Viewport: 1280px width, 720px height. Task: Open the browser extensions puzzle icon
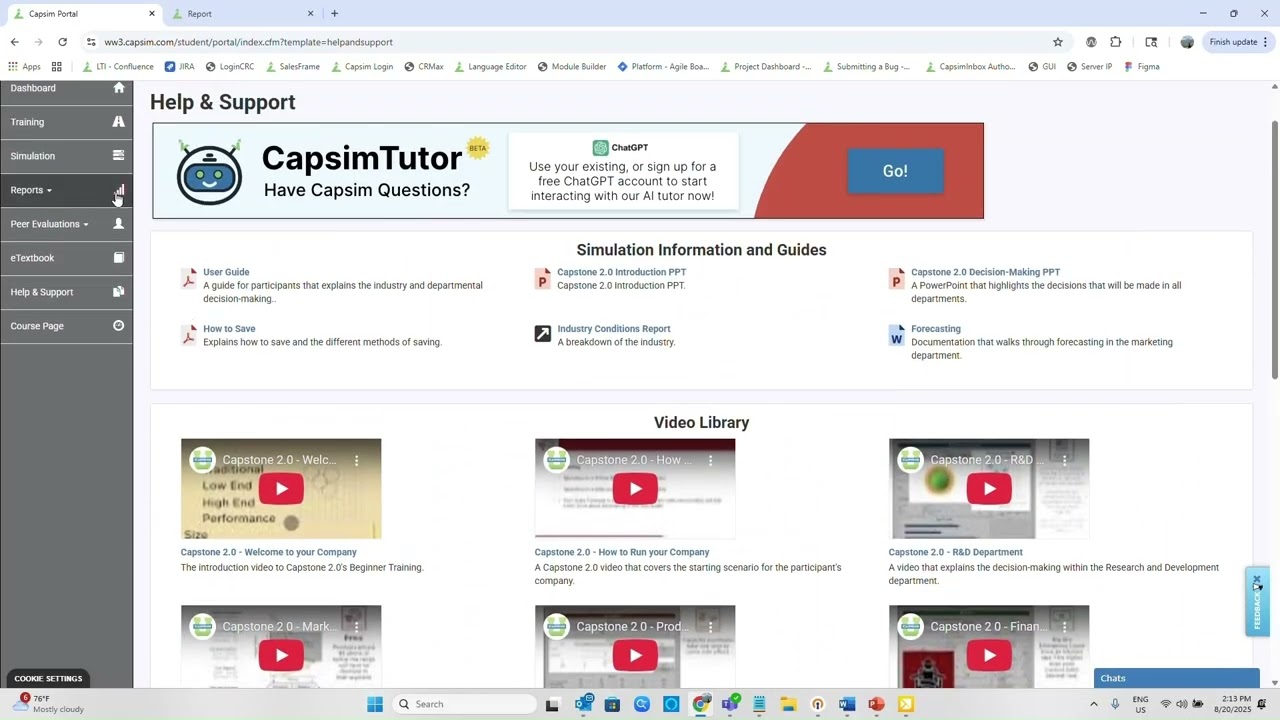point(1116,42)
